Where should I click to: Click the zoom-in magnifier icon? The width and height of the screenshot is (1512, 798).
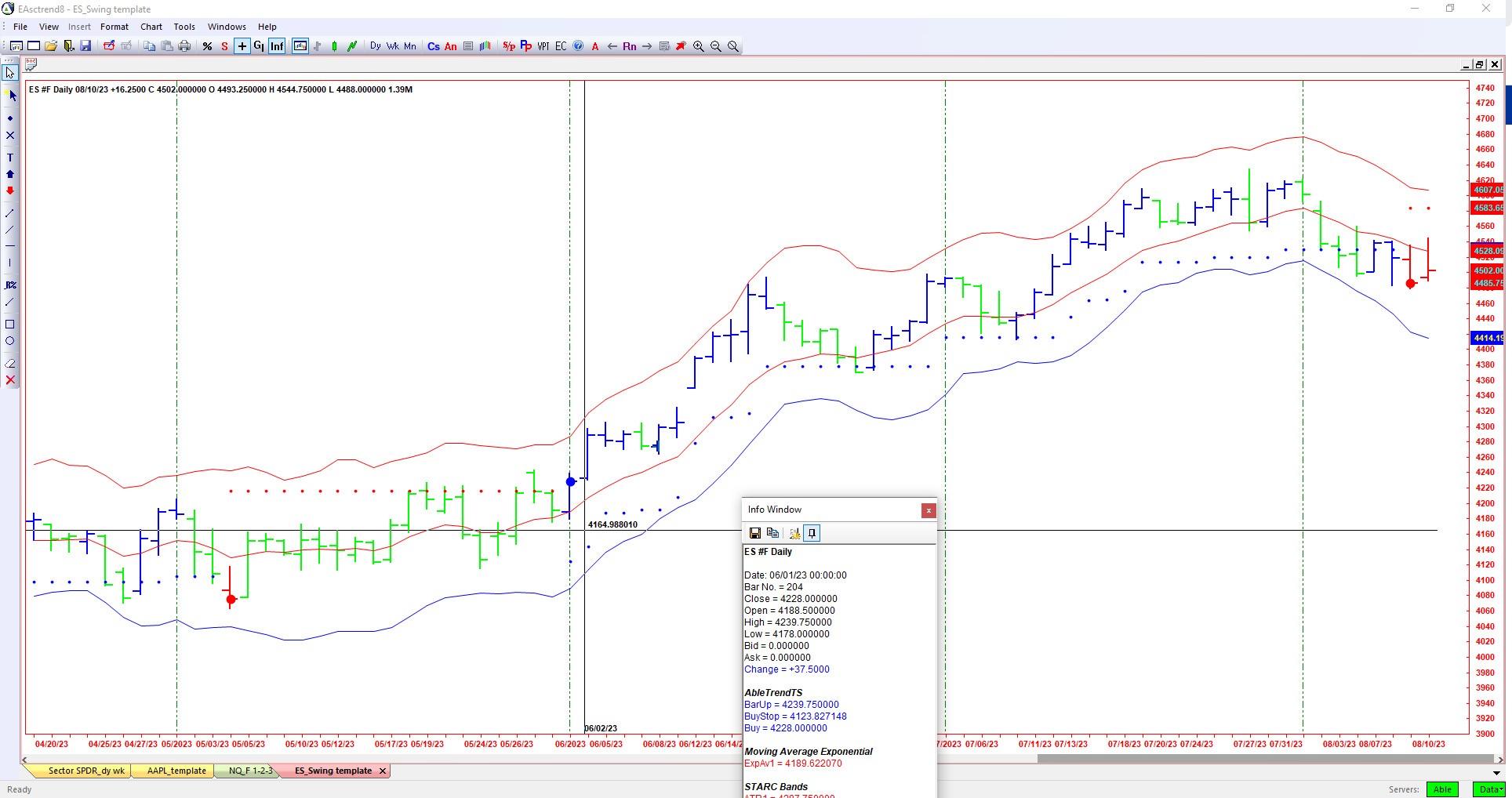point(698,46)
